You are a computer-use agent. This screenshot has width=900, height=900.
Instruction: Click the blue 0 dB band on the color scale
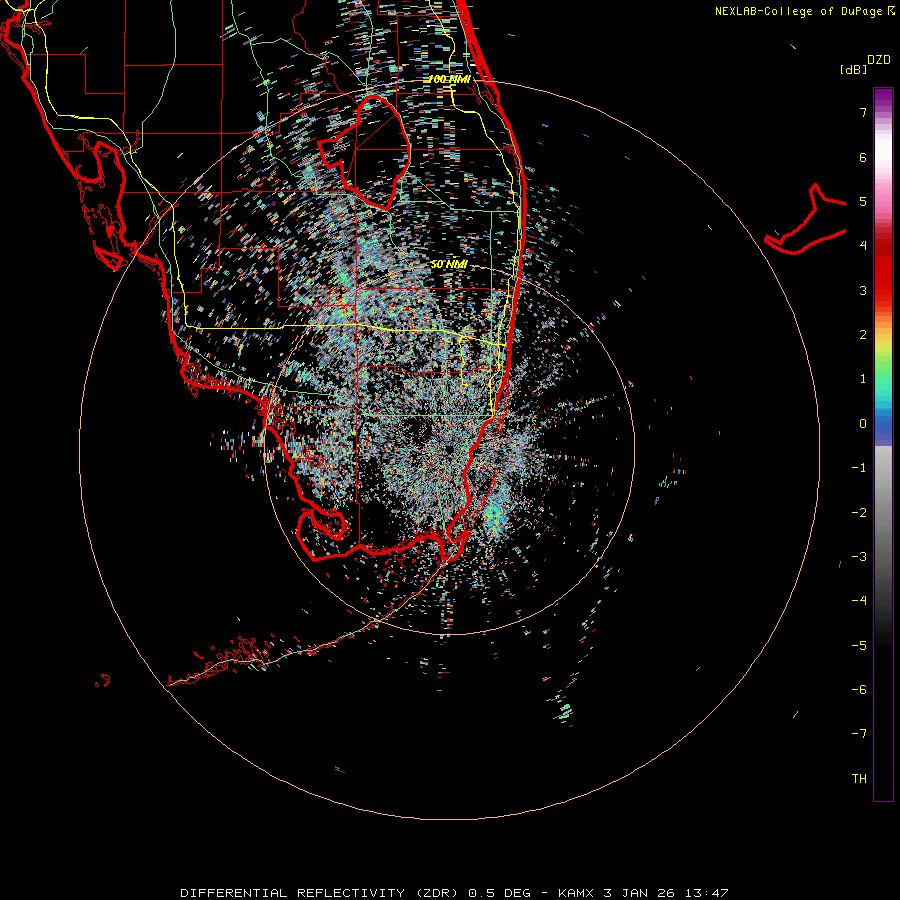click(x=883, y=426)
